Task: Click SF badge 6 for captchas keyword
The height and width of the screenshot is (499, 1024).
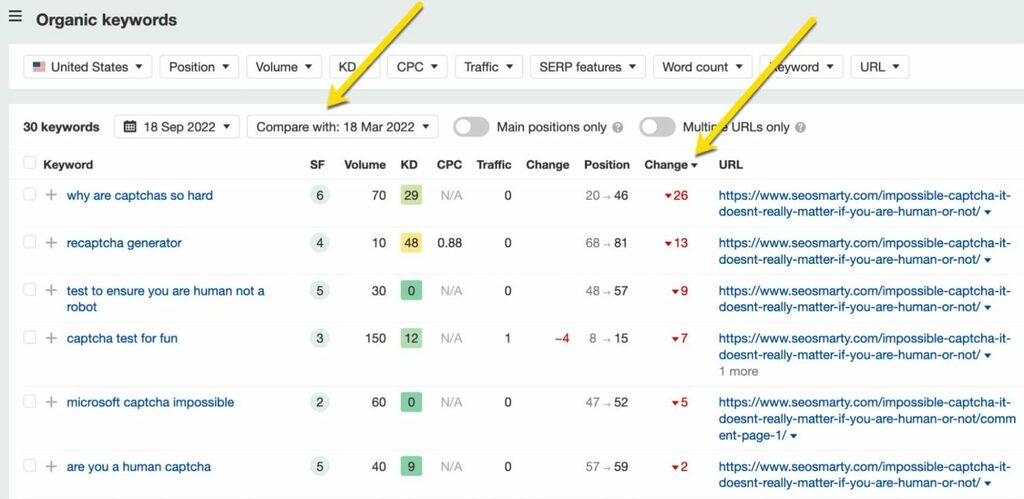Action: point(320,196)
